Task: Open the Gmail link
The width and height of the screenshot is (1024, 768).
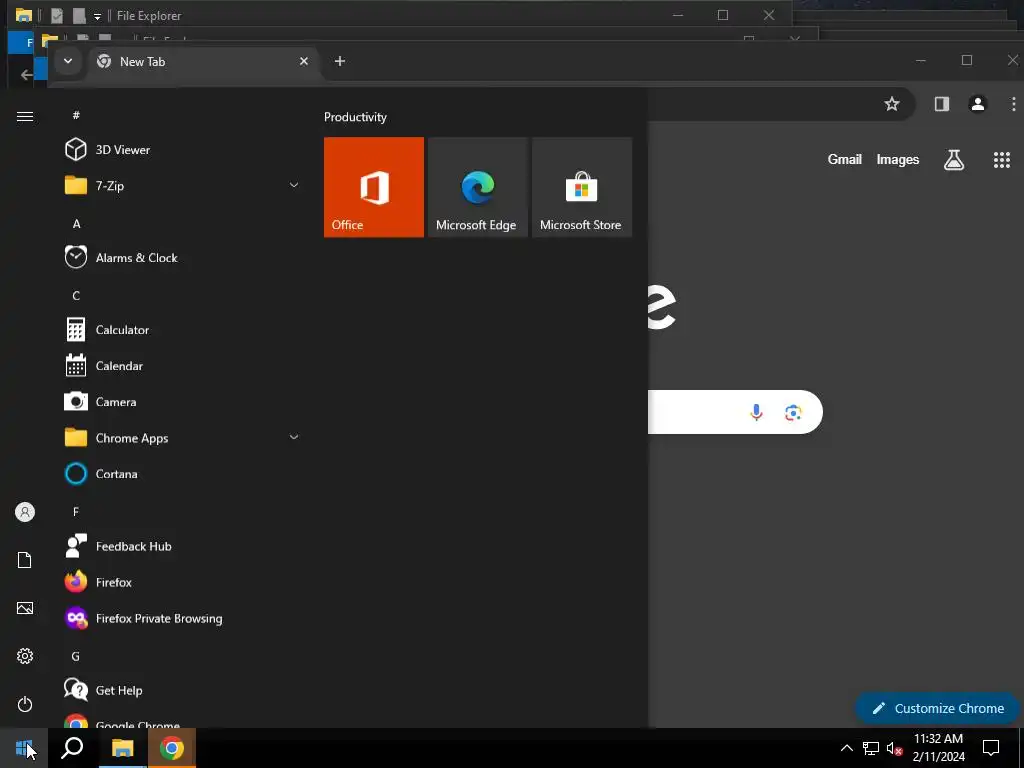Action: tap(844, 159)
